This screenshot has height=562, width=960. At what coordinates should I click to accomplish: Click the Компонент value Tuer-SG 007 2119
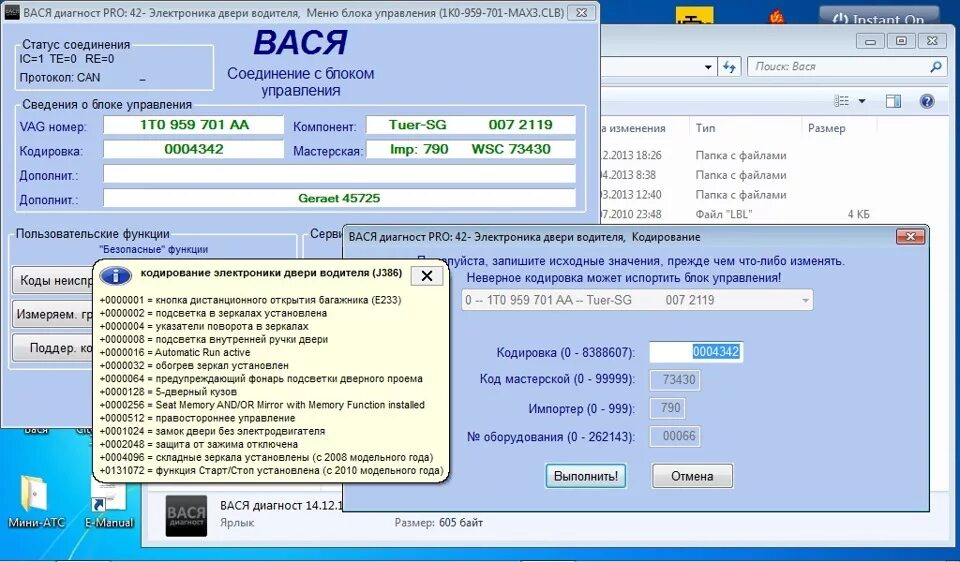coord(470,125)
